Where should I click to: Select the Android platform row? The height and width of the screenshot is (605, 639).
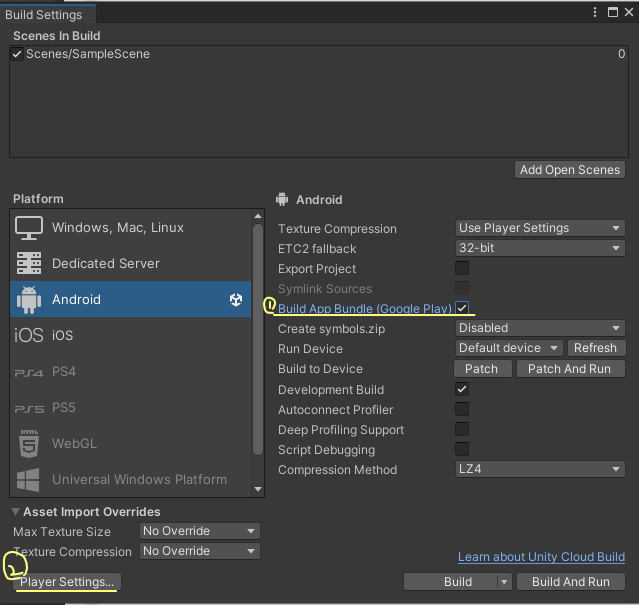130,299
